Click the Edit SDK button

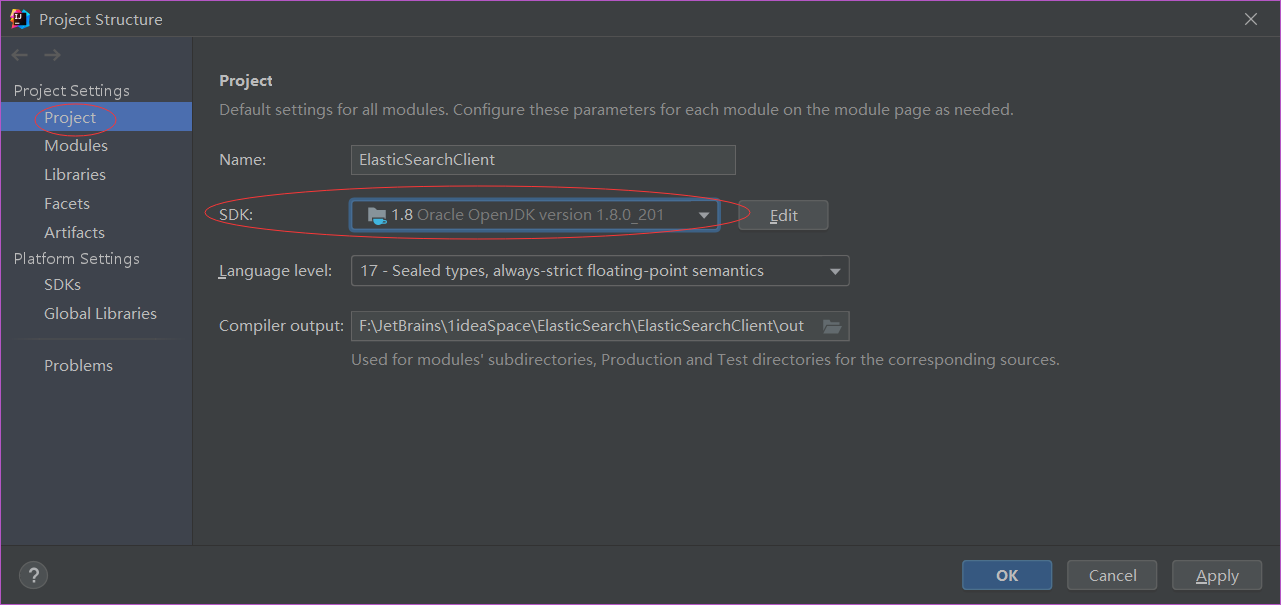click(783, 215)
